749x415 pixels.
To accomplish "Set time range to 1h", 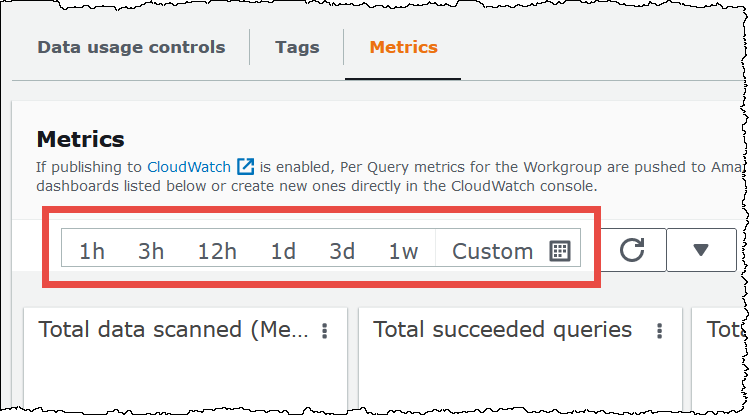I will (x=92, y=251).
